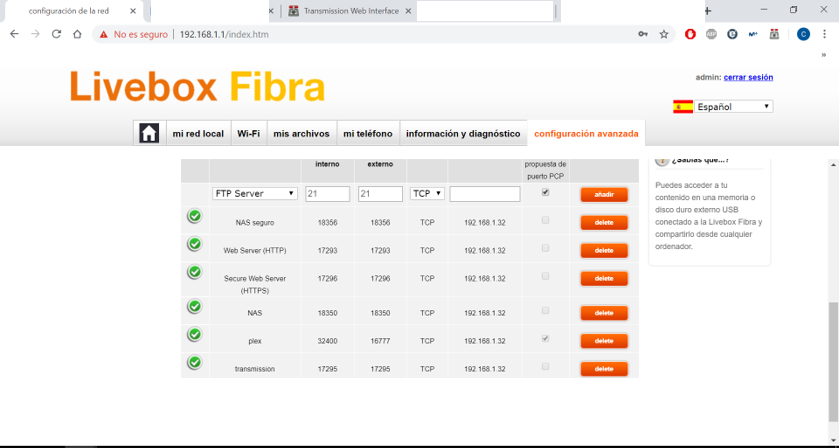The image size is (839, 448).
Task: Click the empty device IP input field
Action: coord(485,194)
